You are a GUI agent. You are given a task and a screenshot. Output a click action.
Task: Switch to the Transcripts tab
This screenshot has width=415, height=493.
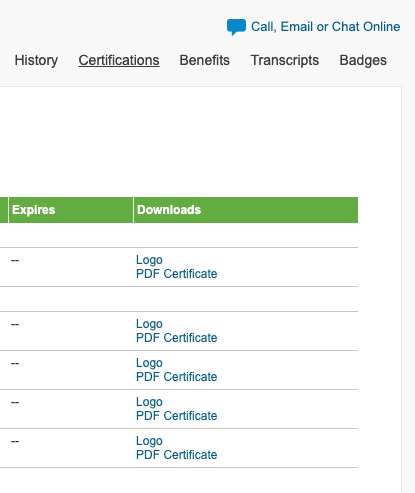(x=285, y=60)
